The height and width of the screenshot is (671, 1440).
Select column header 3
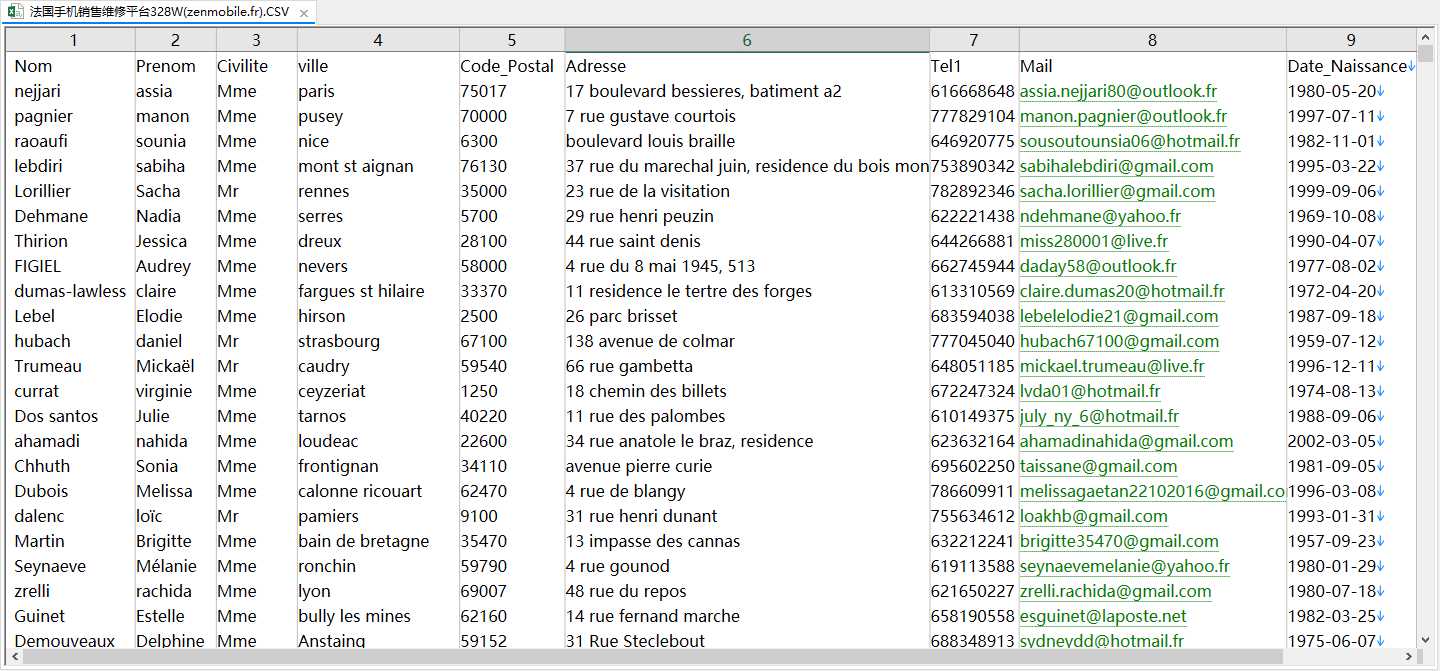click(x=257, y=40)
